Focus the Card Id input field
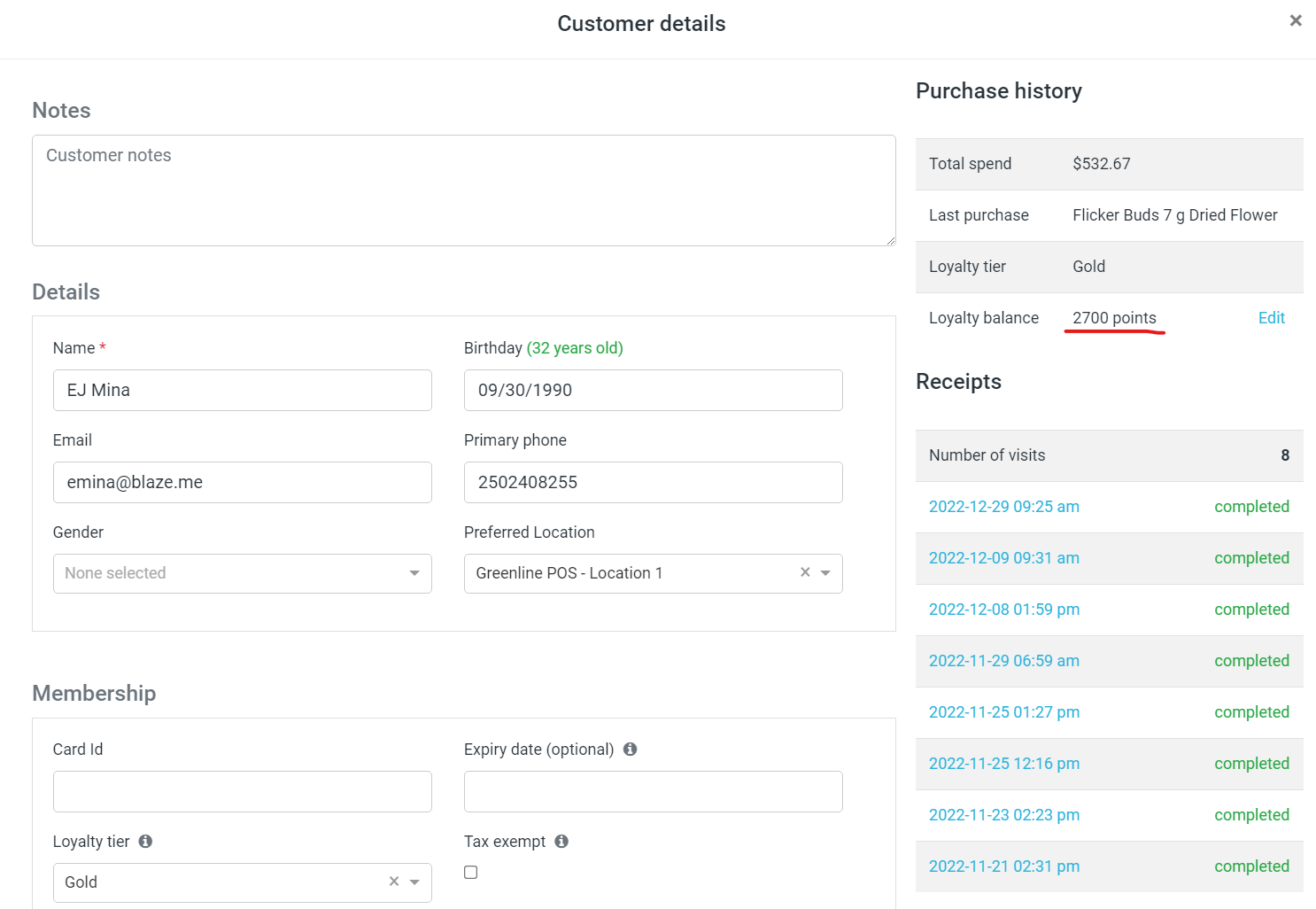Image resolution: width=1316 pixels, height=909 pixels. point(242,792)
